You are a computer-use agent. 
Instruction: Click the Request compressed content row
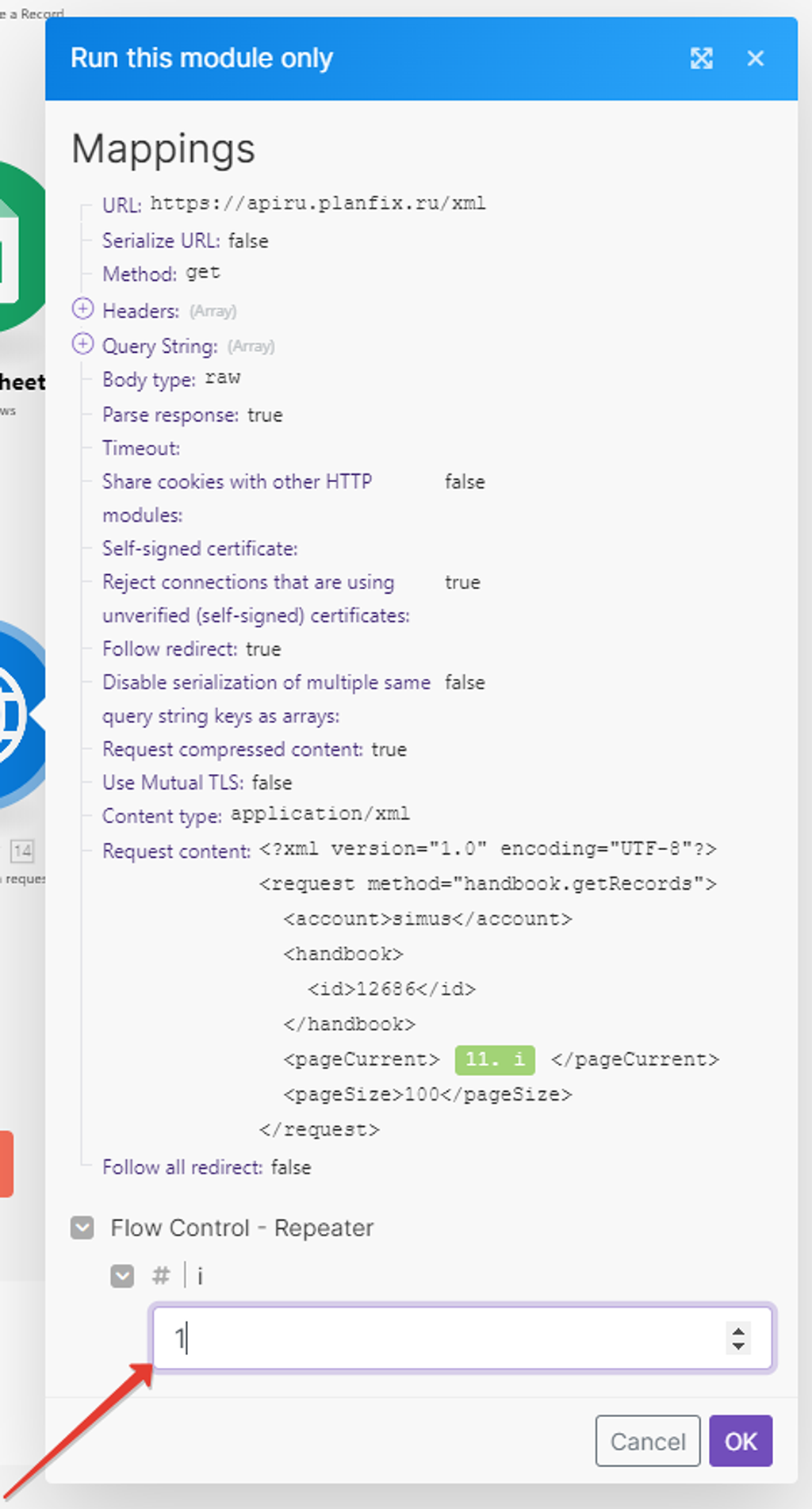click(255, 749)
